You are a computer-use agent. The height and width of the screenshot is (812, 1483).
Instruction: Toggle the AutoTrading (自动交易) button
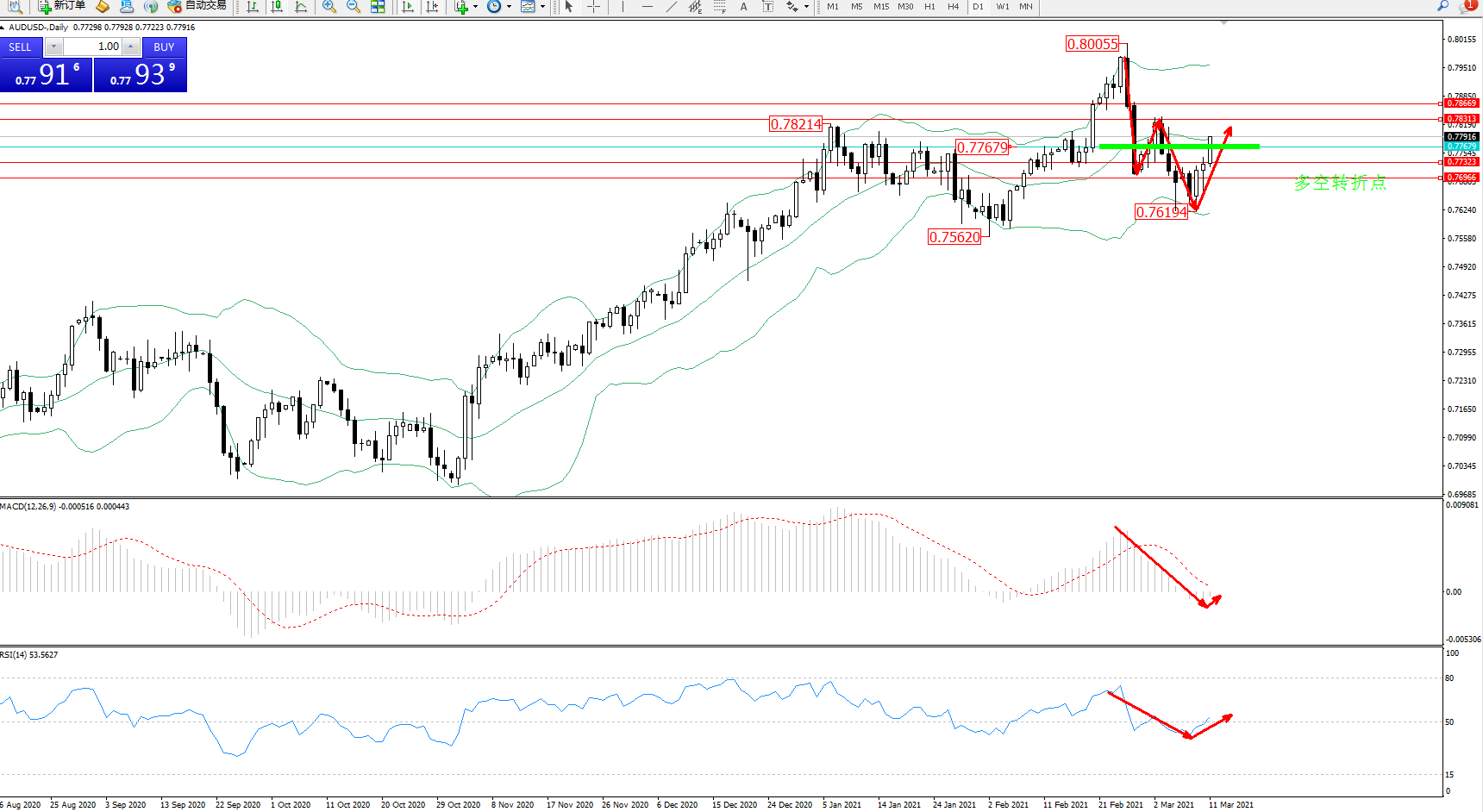(197, 6)
